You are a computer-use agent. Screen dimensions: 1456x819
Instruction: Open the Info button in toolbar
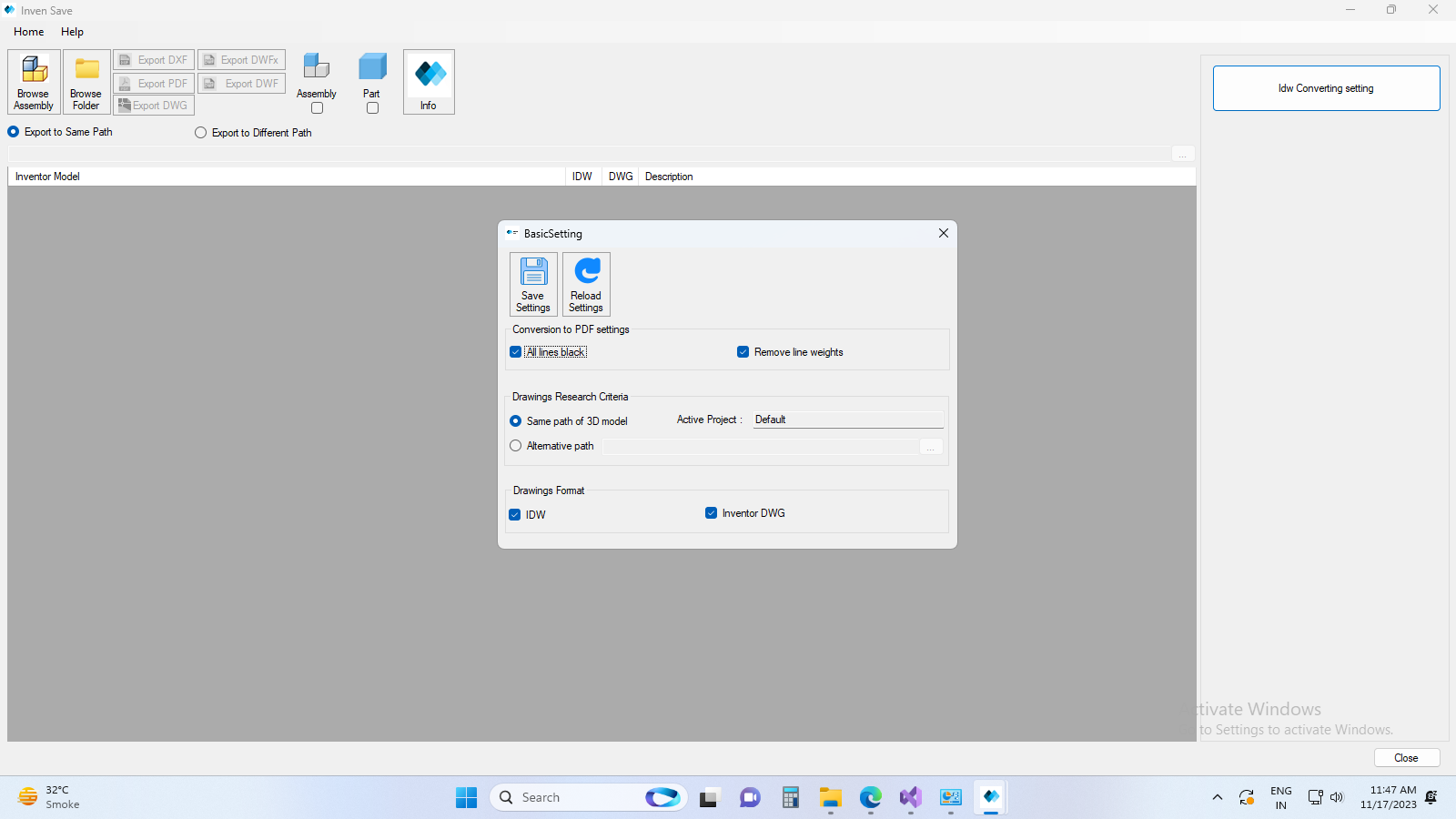click(429, 82)
